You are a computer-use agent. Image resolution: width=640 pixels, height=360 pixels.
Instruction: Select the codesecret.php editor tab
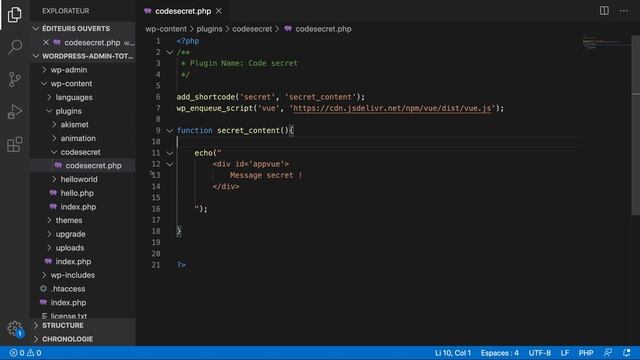point(183,11)
